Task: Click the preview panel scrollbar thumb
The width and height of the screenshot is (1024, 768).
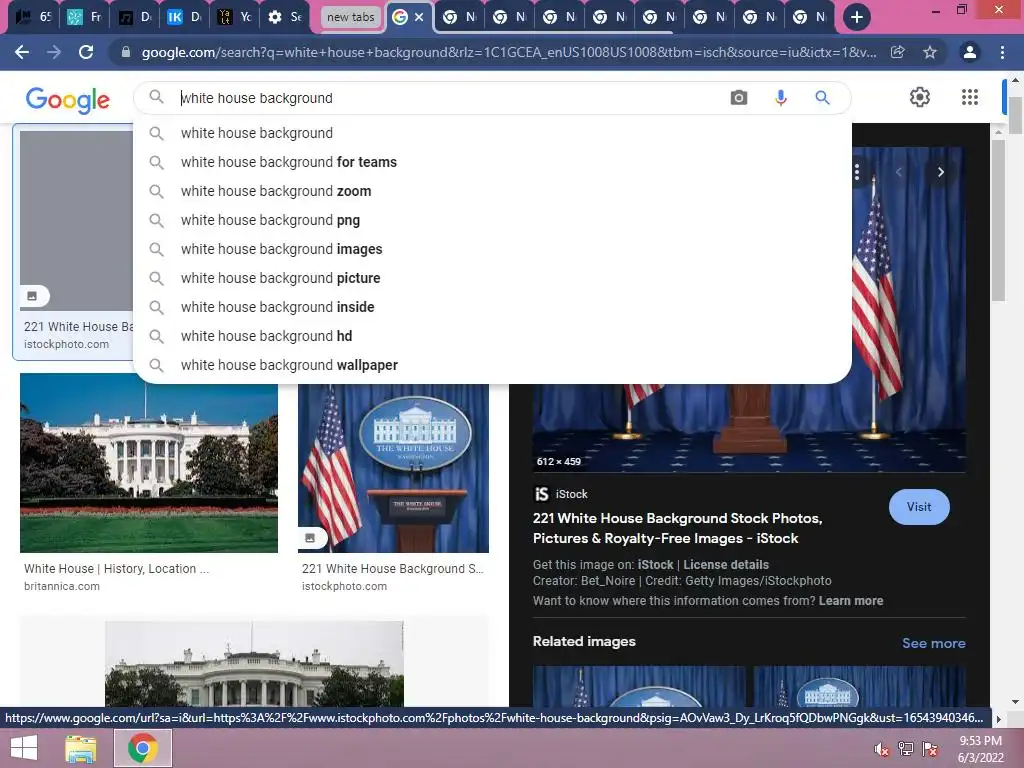Action: pos(998,221)
